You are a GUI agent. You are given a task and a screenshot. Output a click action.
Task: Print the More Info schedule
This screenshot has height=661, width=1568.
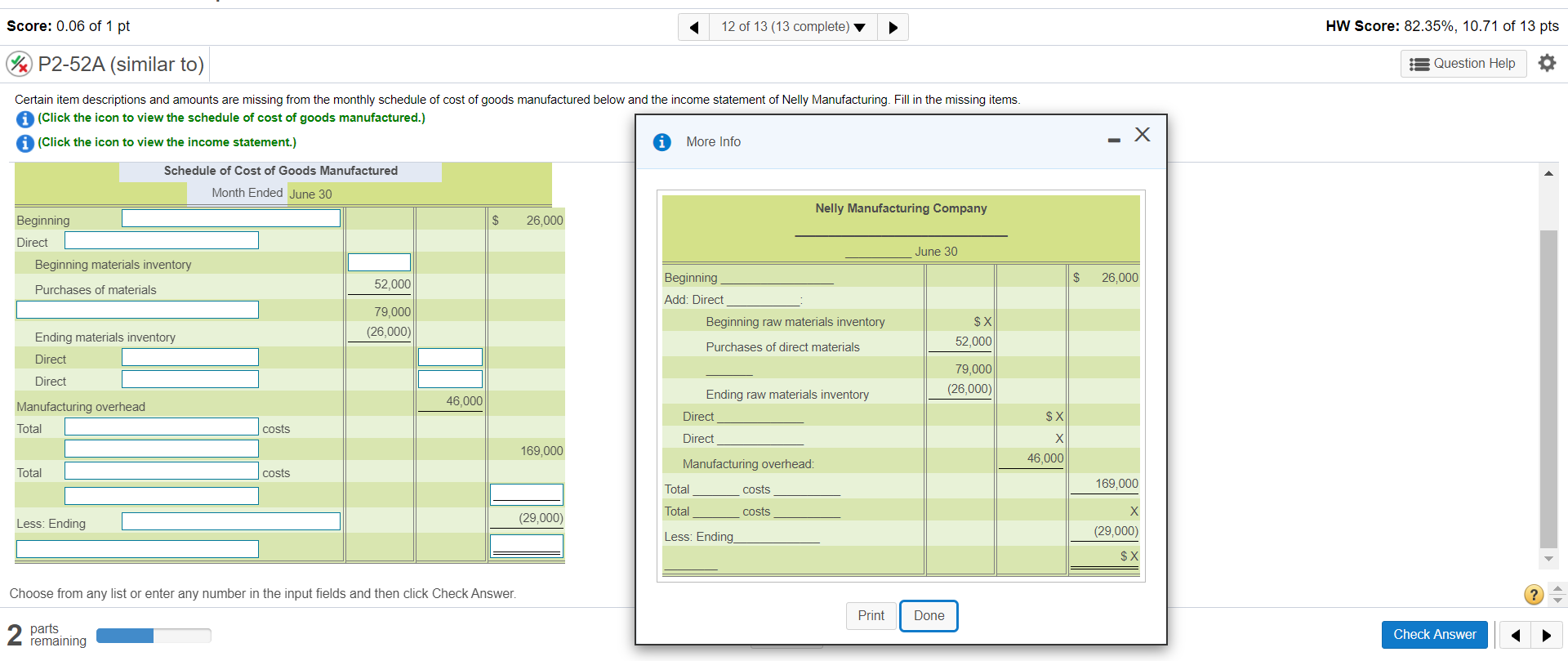click(871, 615)
